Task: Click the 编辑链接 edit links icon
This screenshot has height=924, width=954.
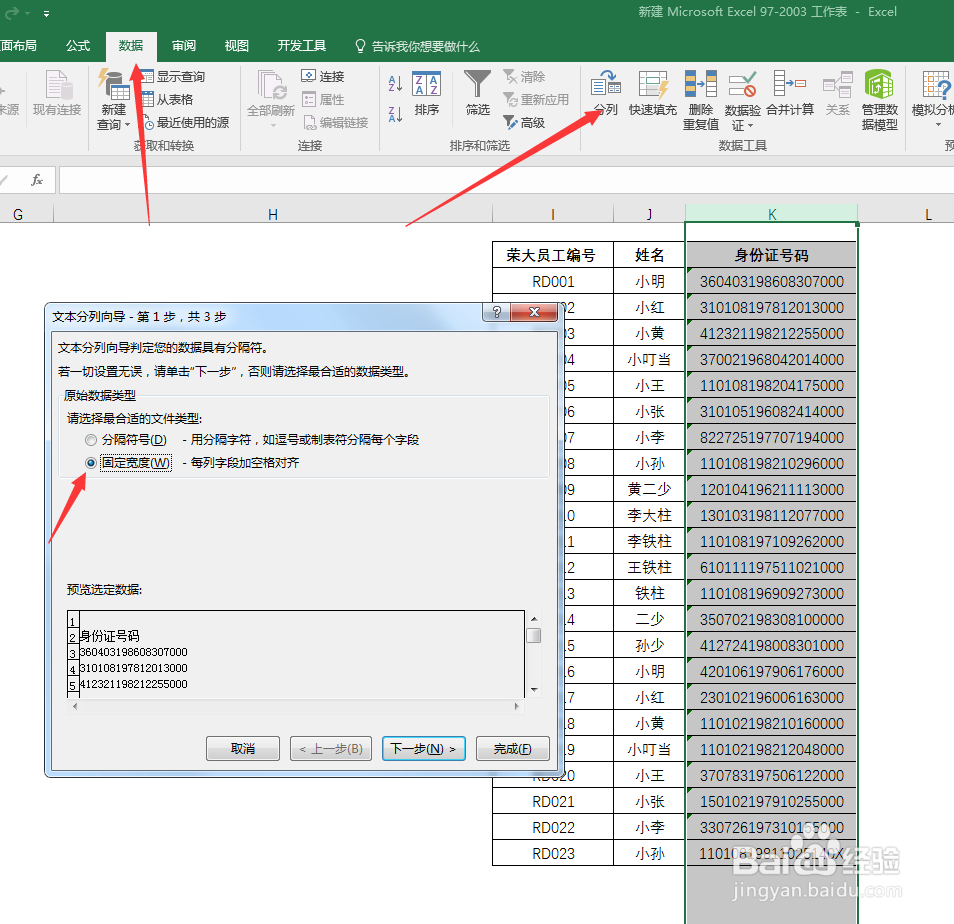Action: (x=310, y=122)
